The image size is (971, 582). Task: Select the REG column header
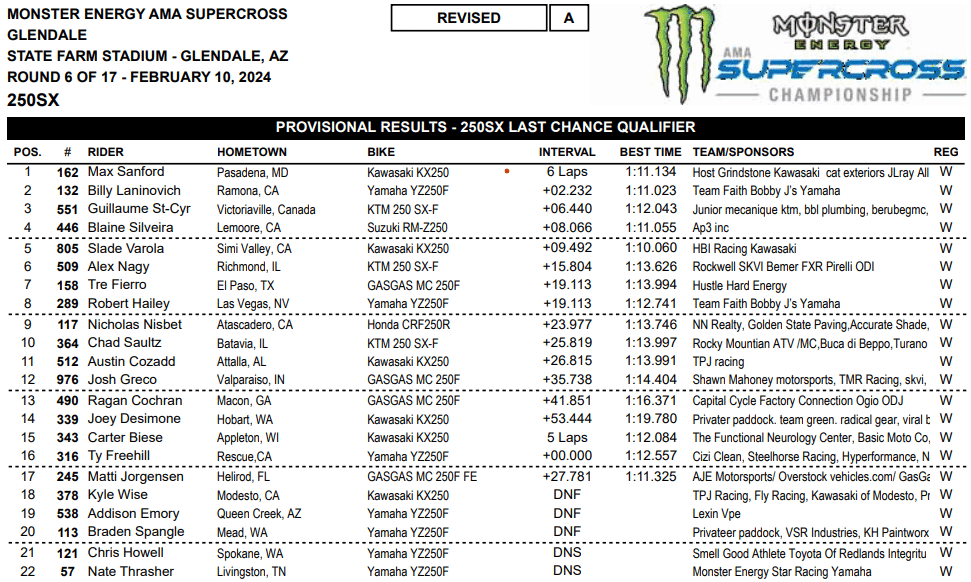(945, 152)
